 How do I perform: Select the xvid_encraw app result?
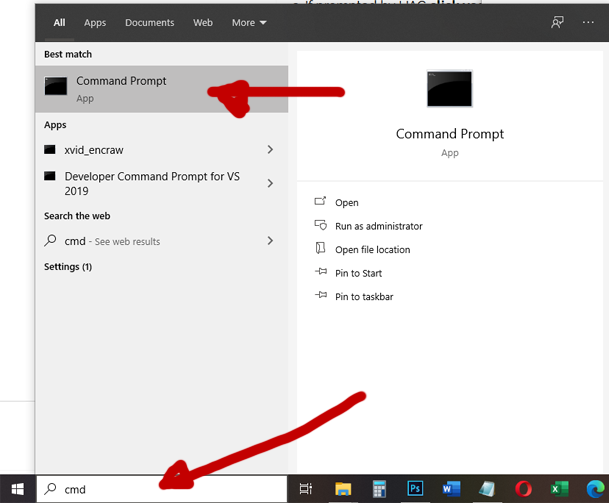point(162,150)
